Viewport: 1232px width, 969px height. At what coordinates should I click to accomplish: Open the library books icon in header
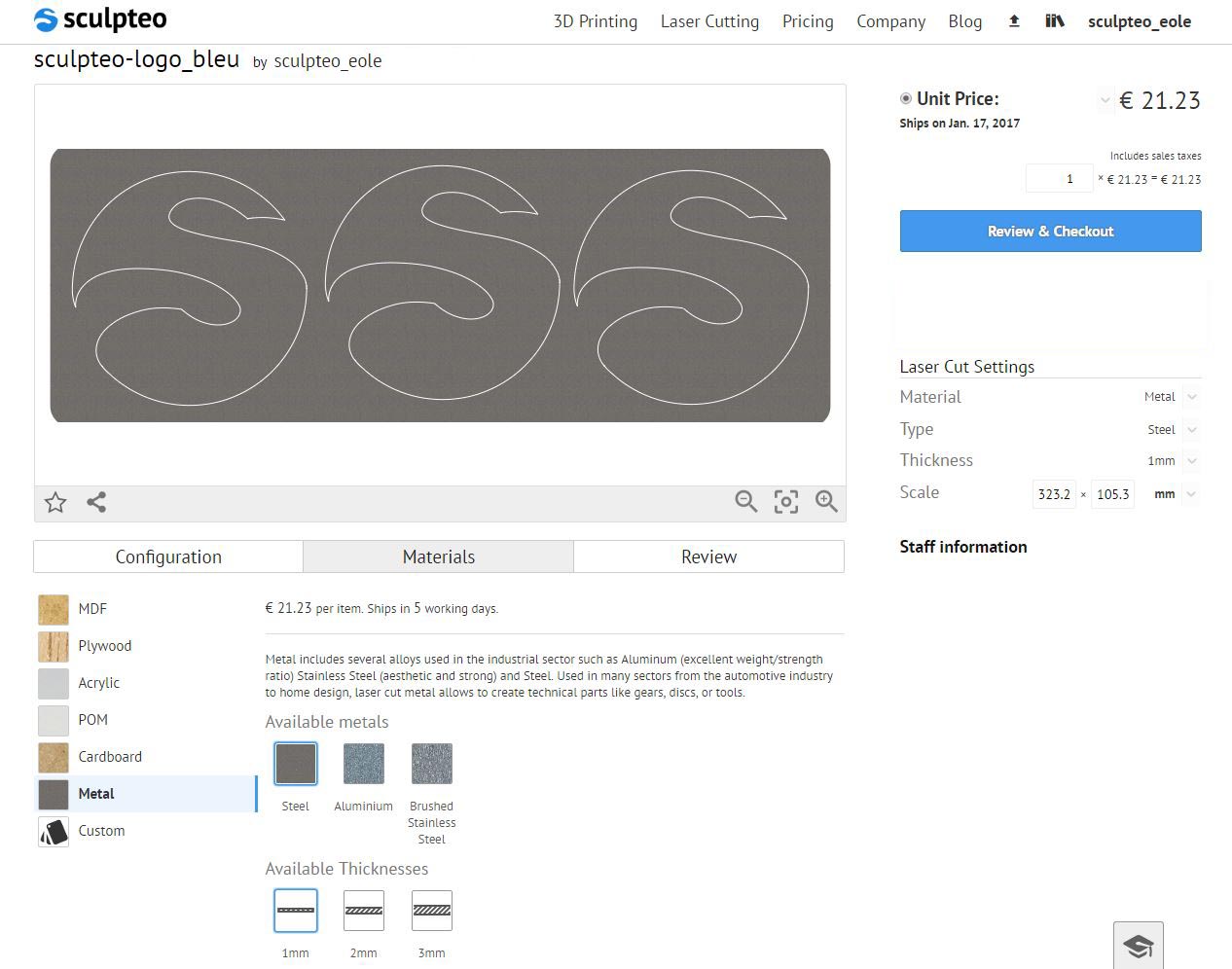pyautogui.click(x=1054, y=21)
